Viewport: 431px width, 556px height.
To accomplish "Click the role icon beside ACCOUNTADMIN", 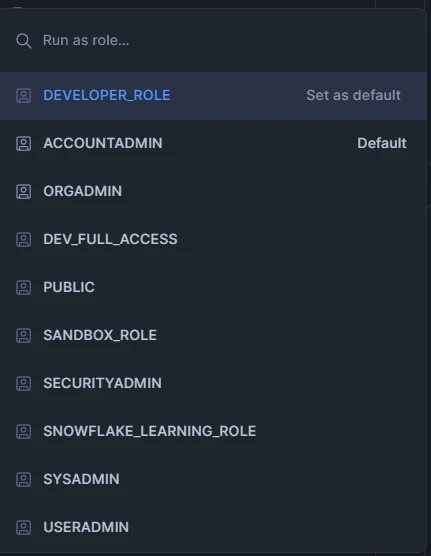I will tap(23, 144).
